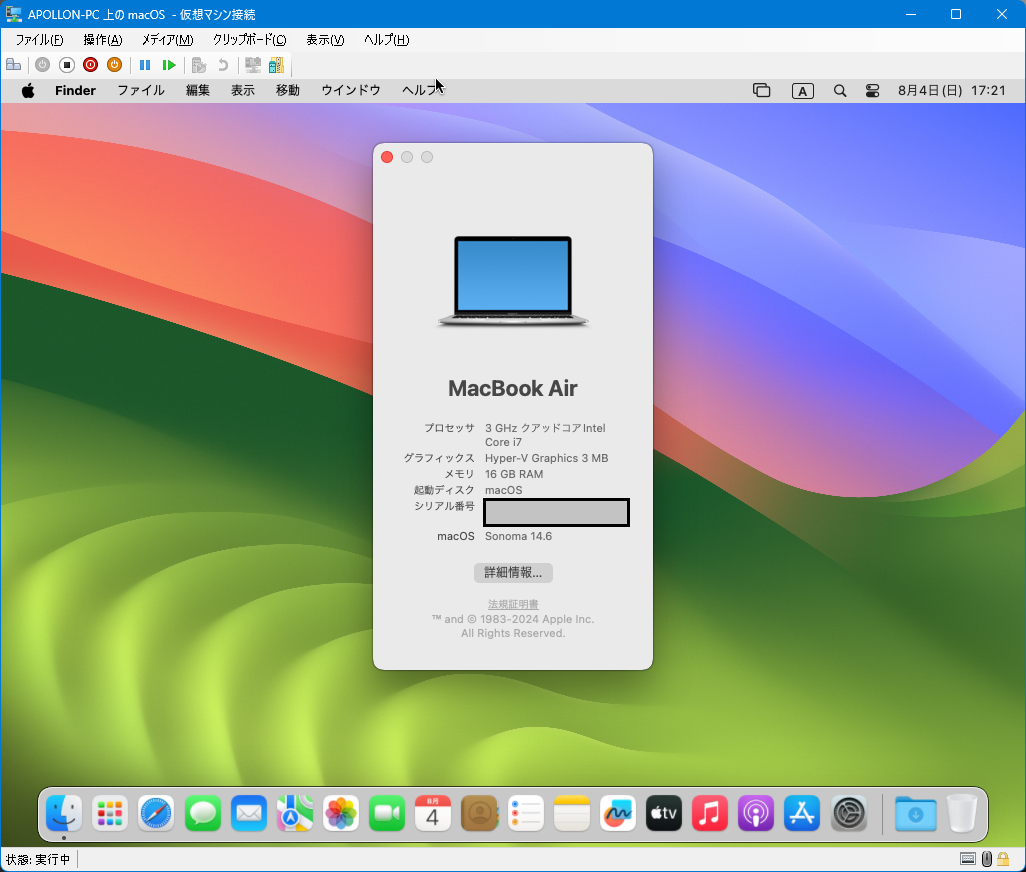
Task: Open the ファイル(F) Hyper-V menu
Action: tap(39, 40)
